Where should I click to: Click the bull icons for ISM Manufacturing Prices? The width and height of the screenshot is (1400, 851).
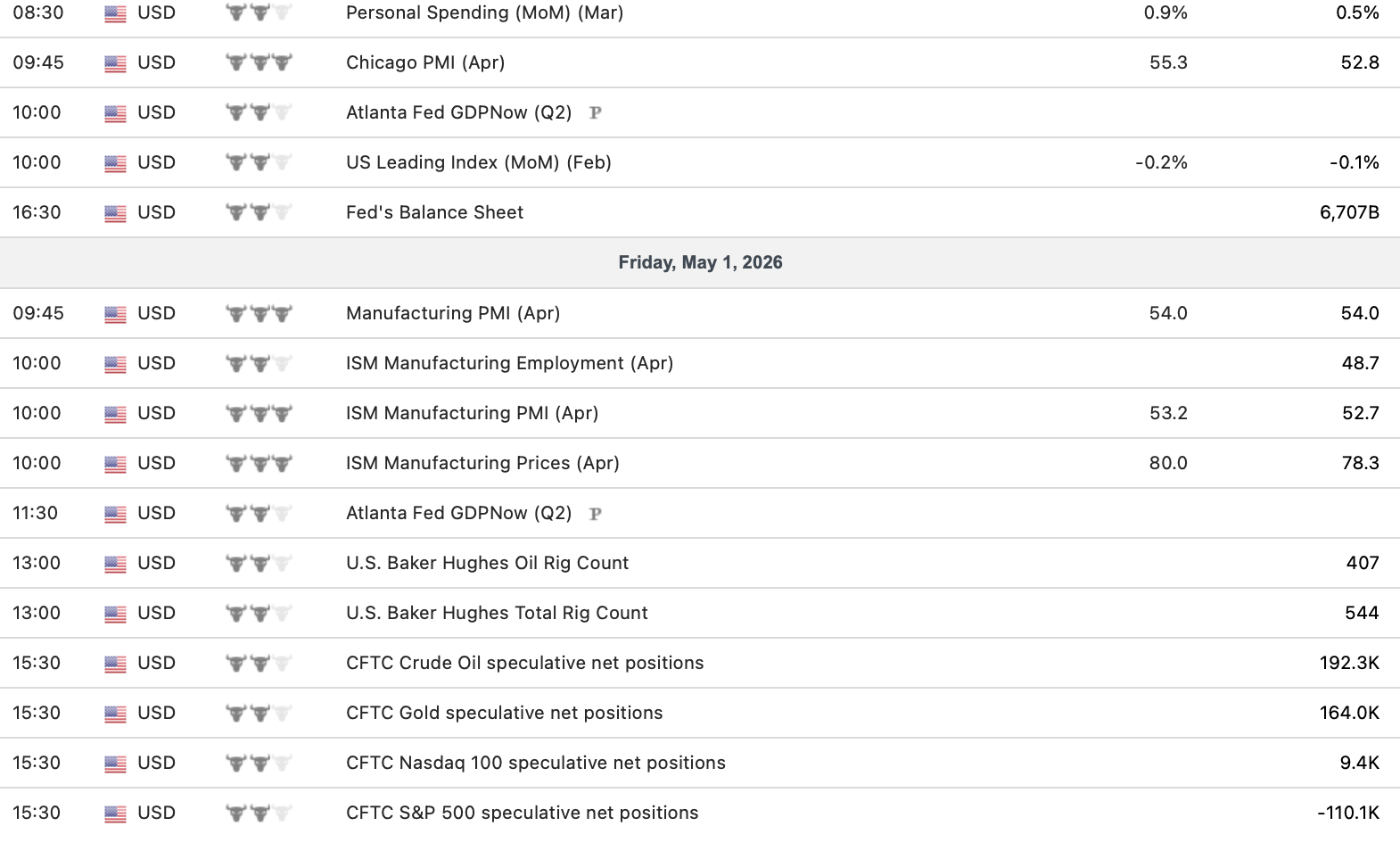tap(259, 463)
